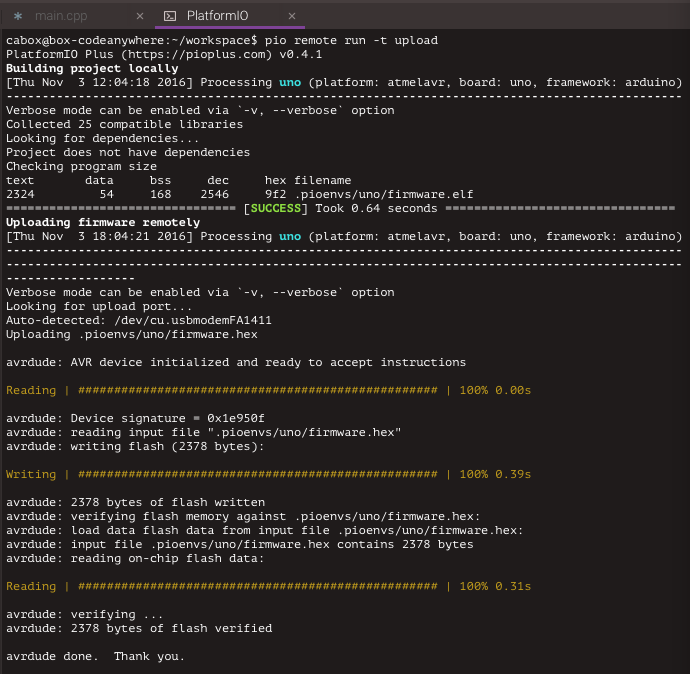
Task: Click 'reading on-chip flash data:' line
Action: [135, 558]
